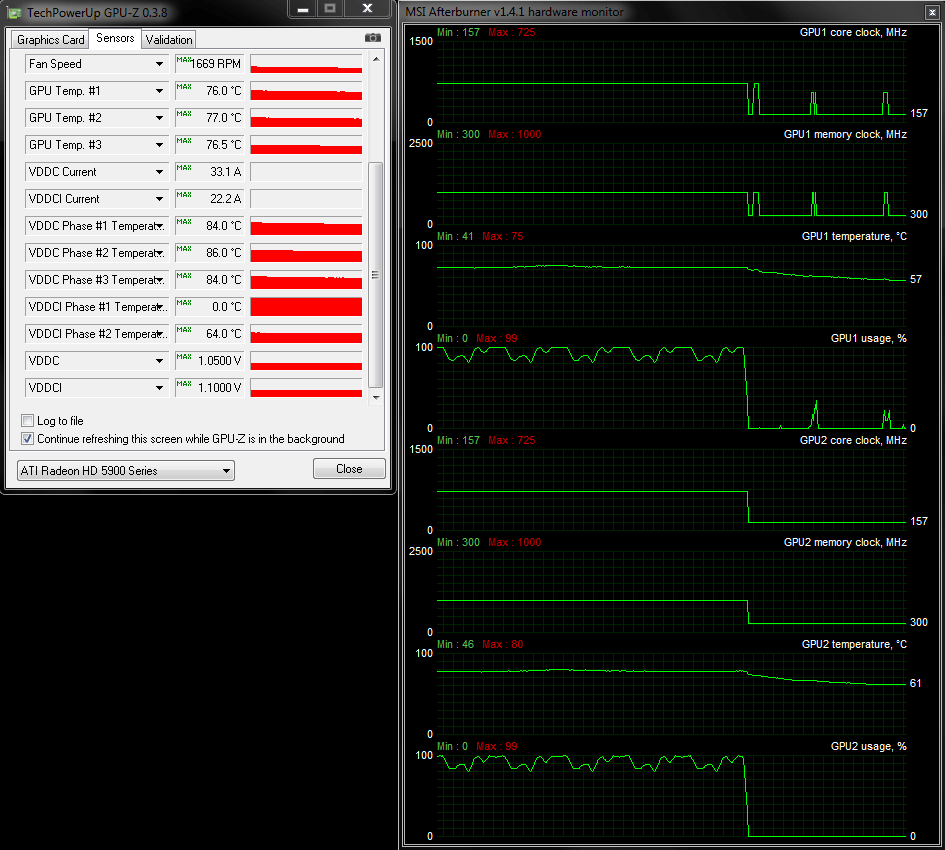This screenshot has width=945, height=850.
Task: Enable the Log to file checkbox
Action: [27, 420]
